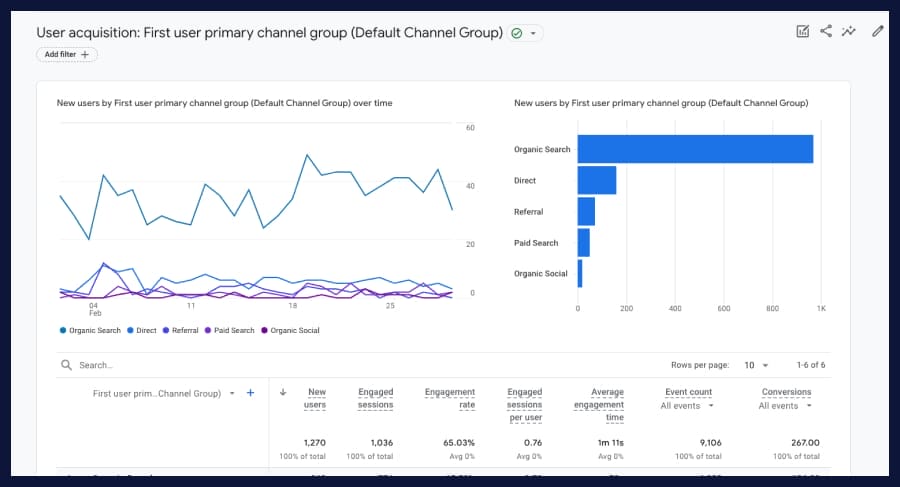
Task: Open the edit comparisons icon
Action: [802, 31]
